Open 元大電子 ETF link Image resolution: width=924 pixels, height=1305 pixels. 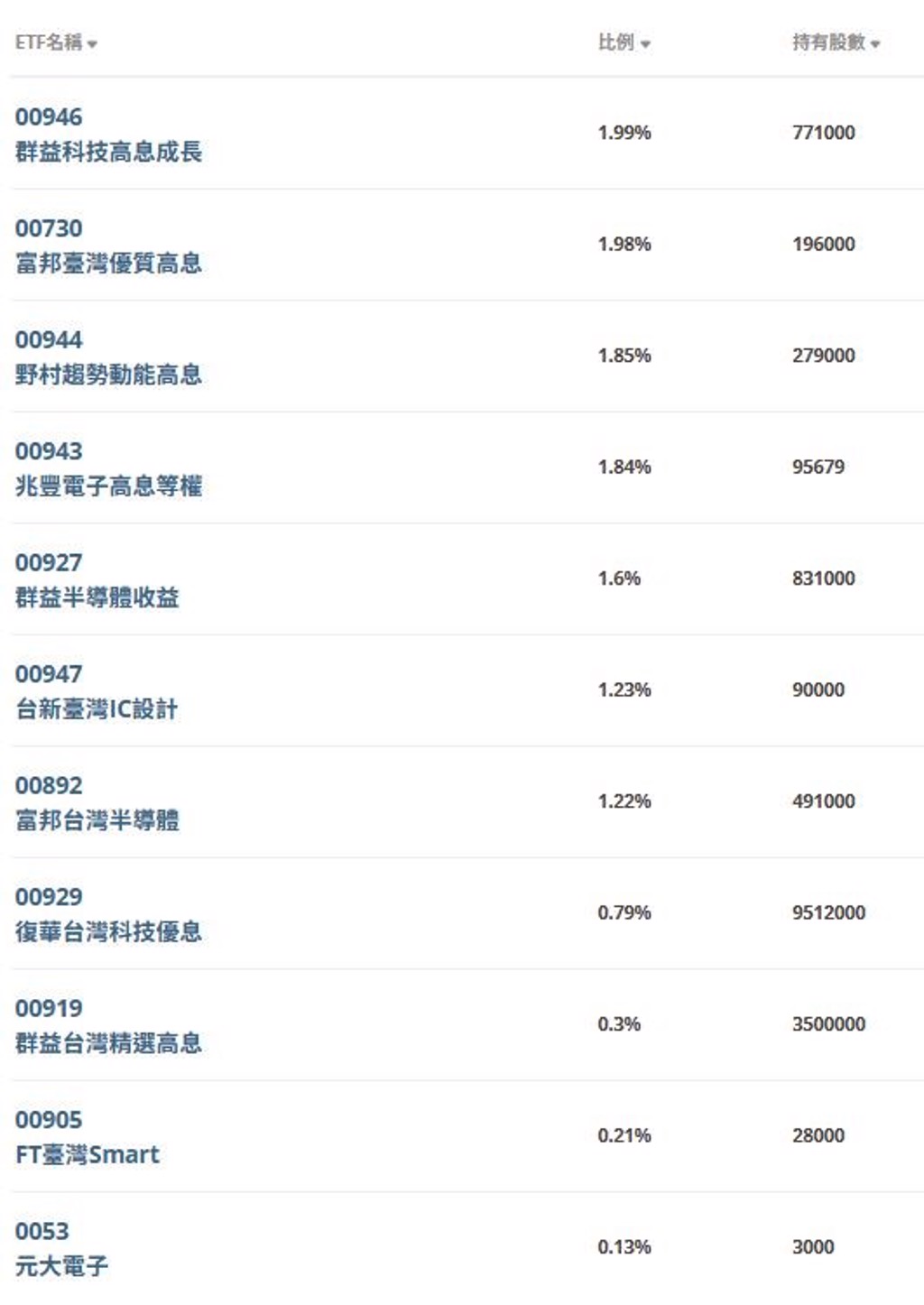coord(61,1266)
